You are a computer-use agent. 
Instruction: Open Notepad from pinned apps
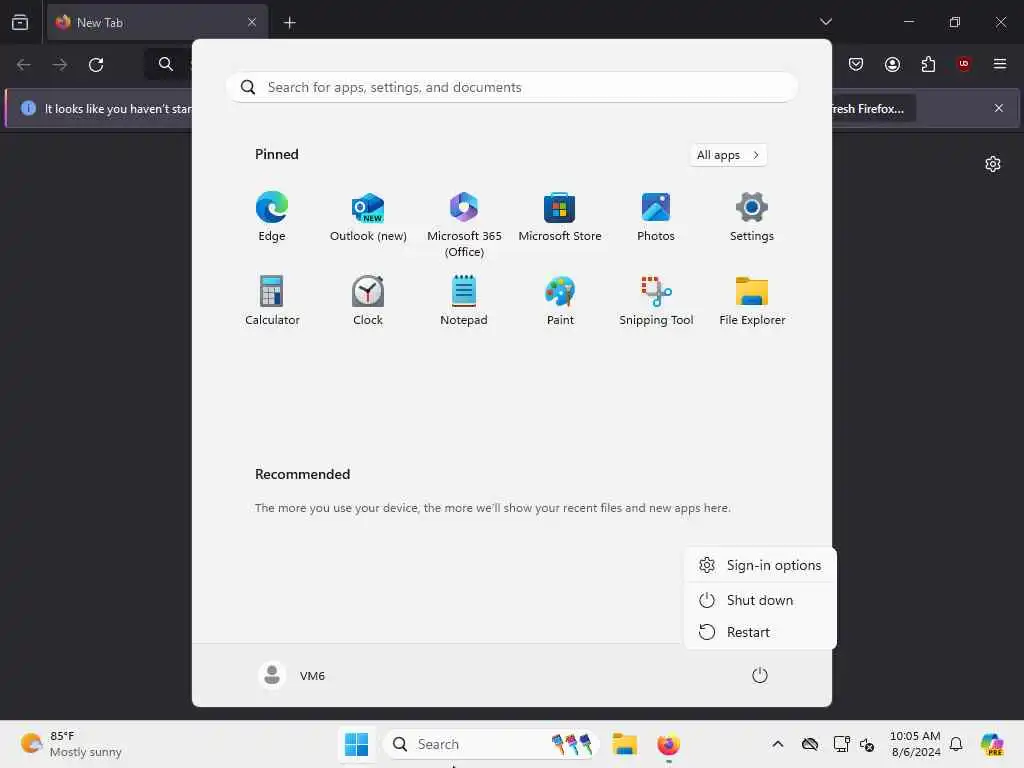click(x=464, y=300)
